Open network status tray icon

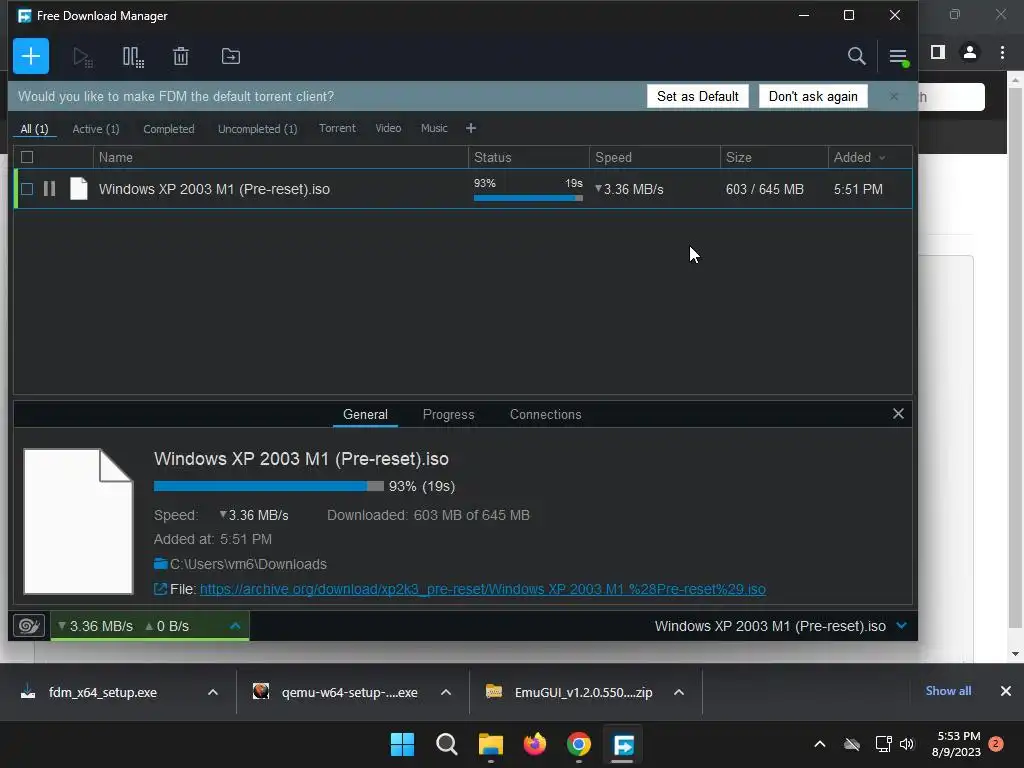point(883,744)
